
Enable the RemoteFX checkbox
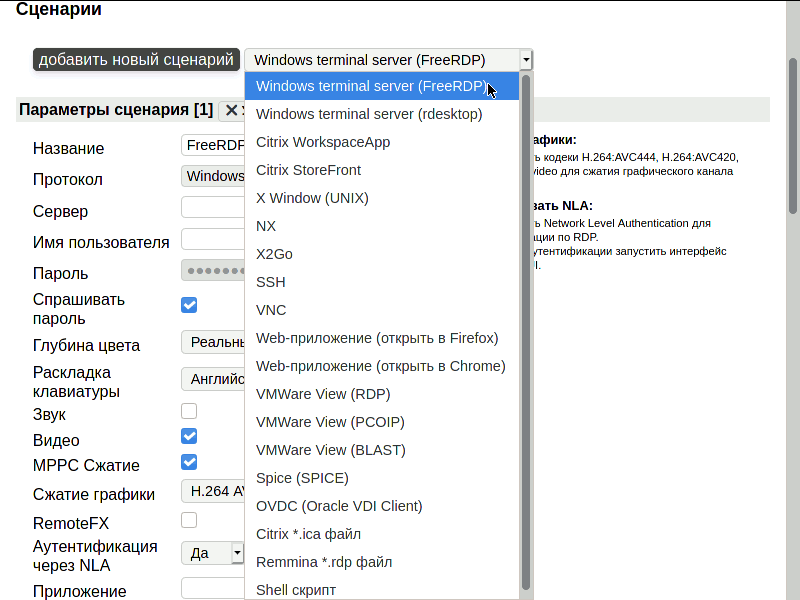(x=189, y=520)
